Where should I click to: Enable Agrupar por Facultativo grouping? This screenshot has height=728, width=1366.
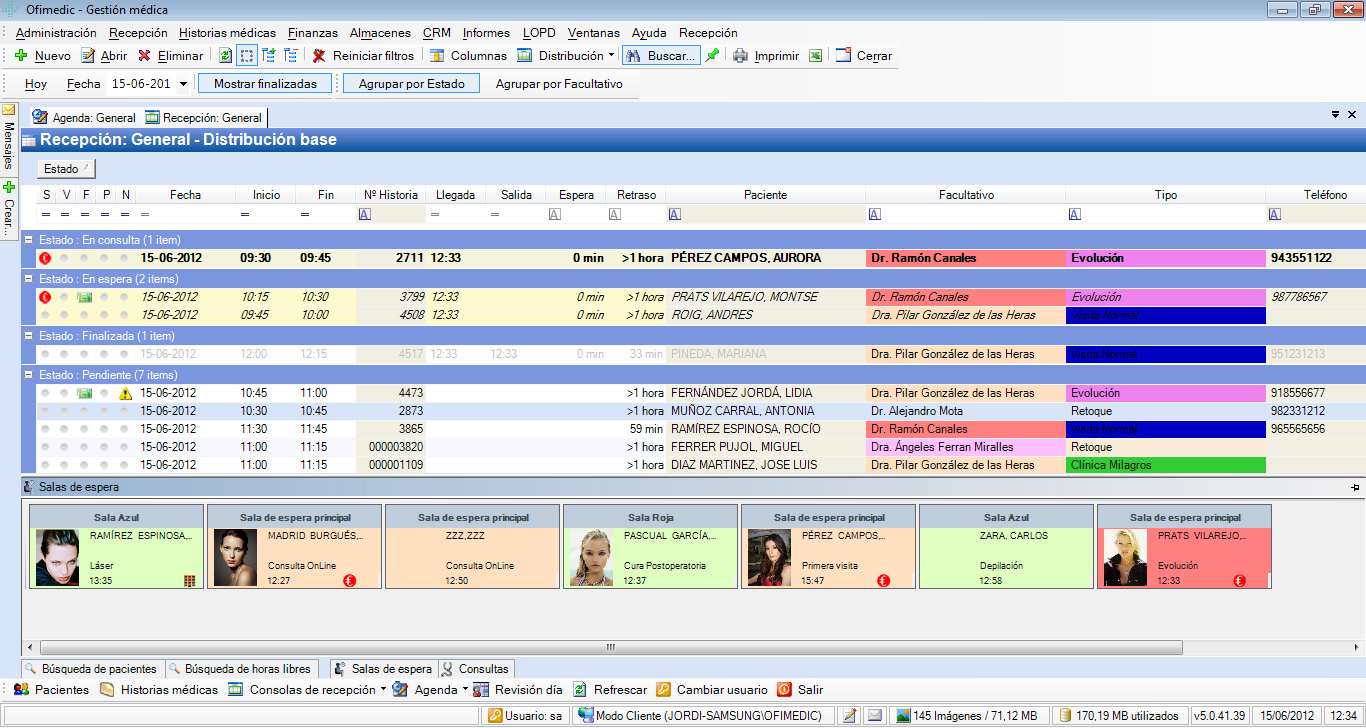point(559,84)
